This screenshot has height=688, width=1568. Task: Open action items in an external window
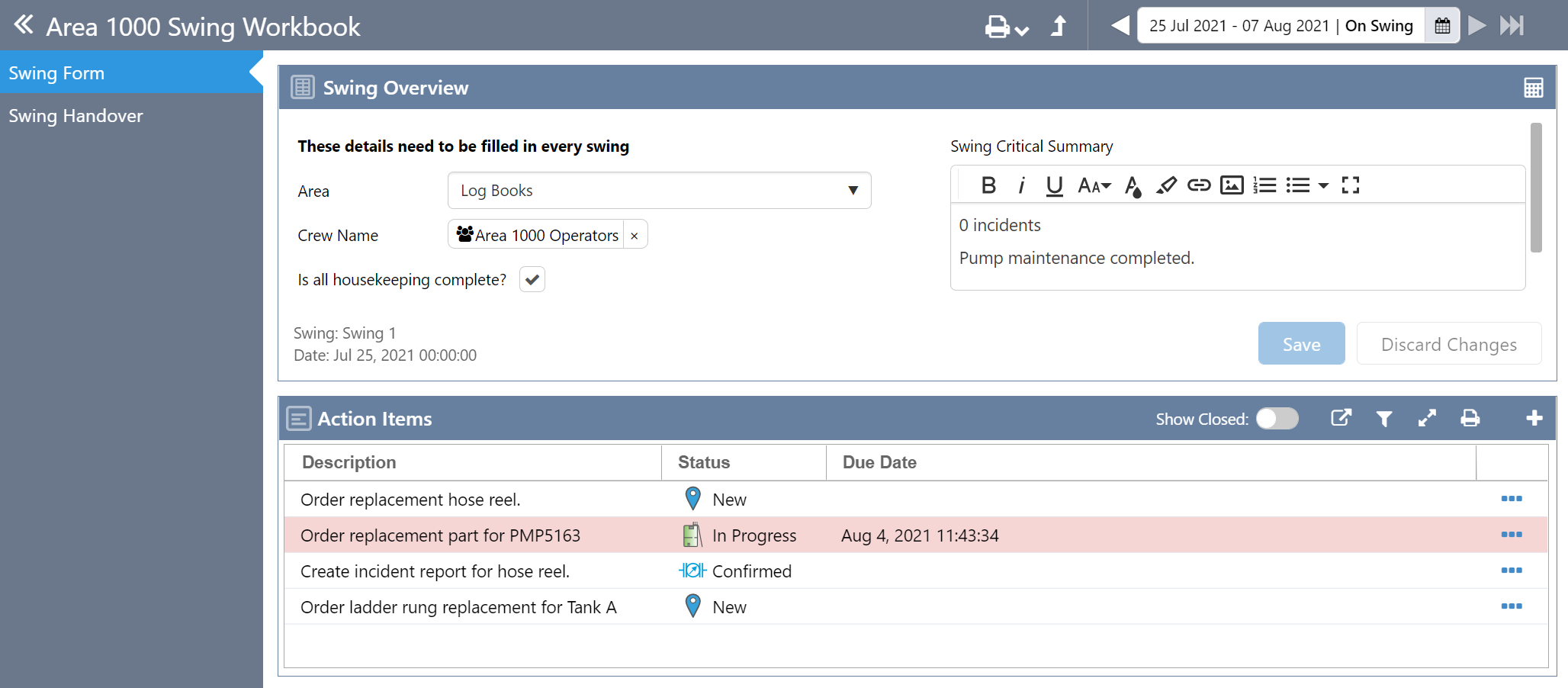point(1340,418)
